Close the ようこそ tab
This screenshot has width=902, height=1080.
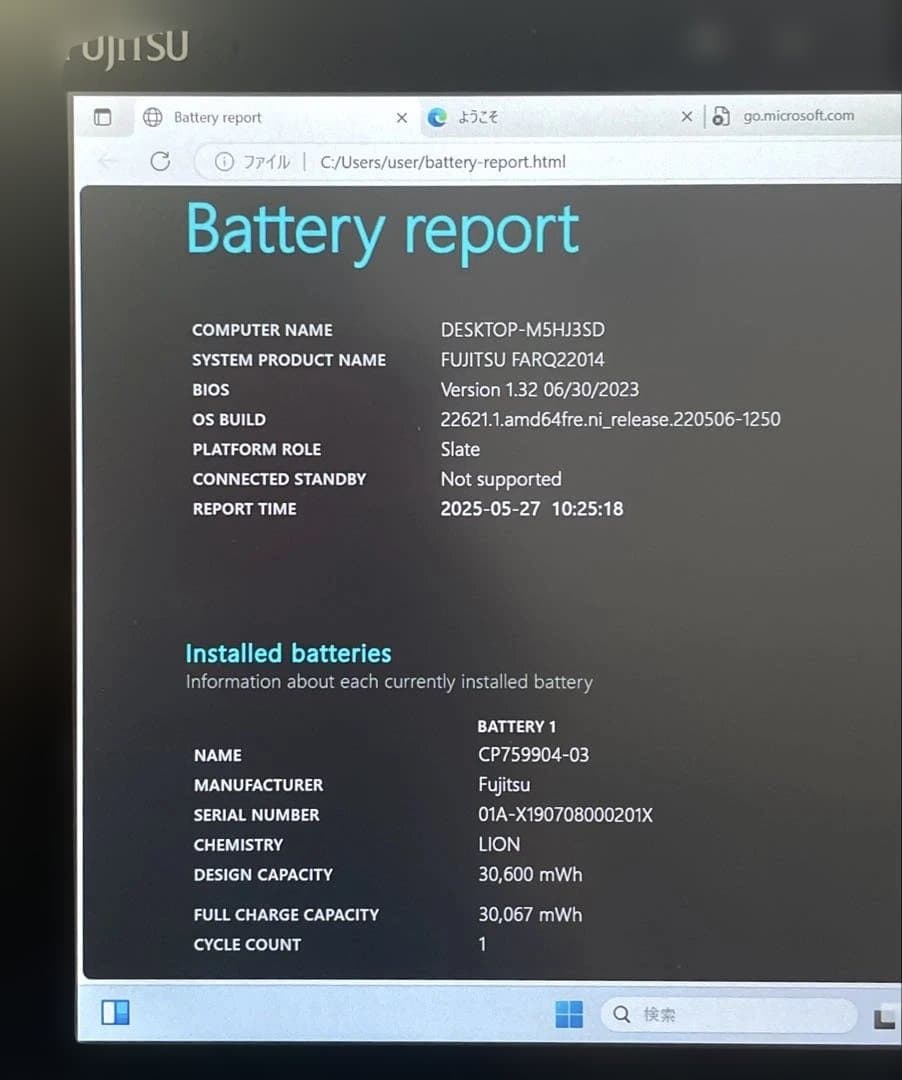tap(686, 117)
